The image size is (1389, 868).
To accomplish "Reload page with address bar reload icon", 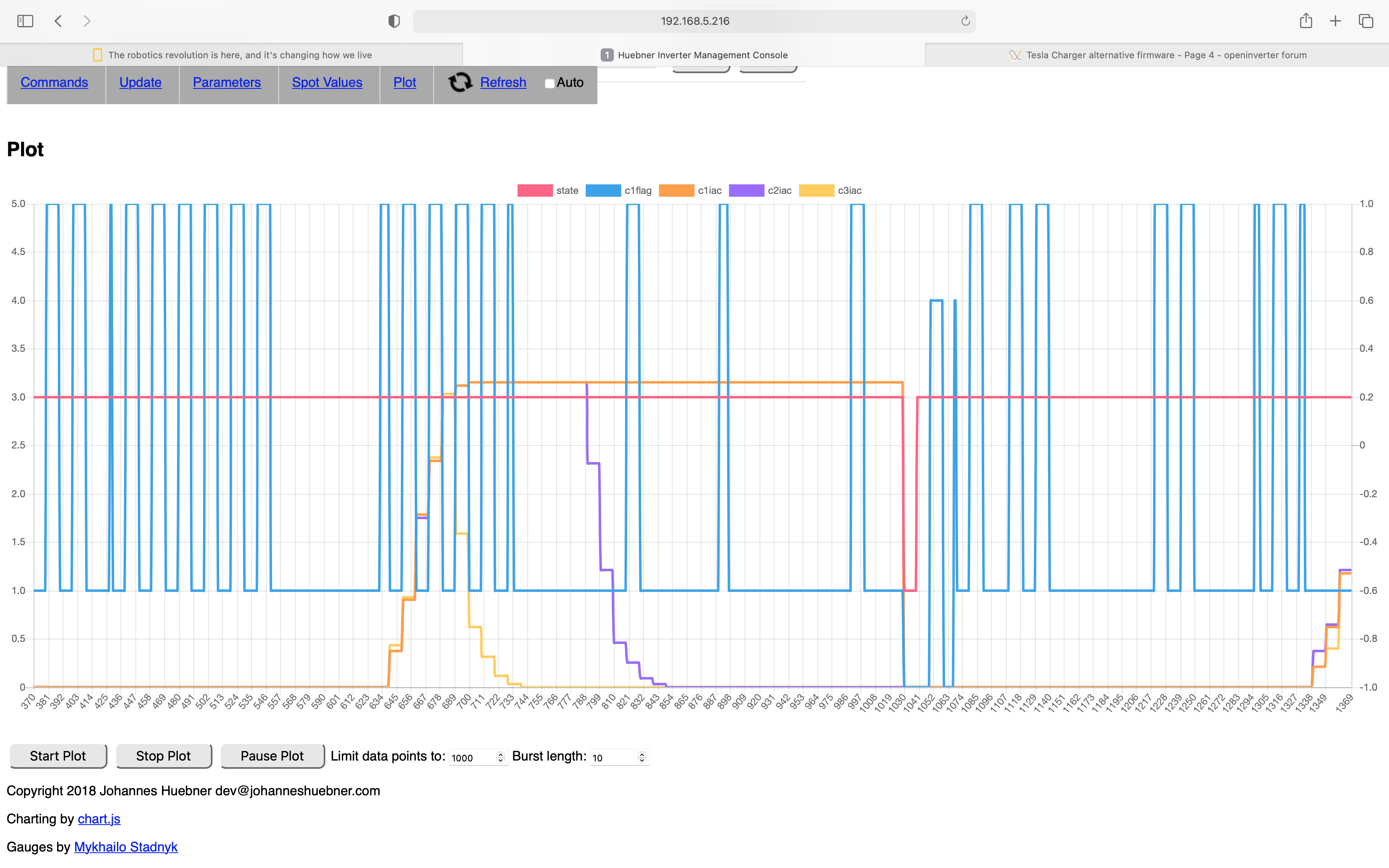I will pyautogui.click(x=965, y=21).
